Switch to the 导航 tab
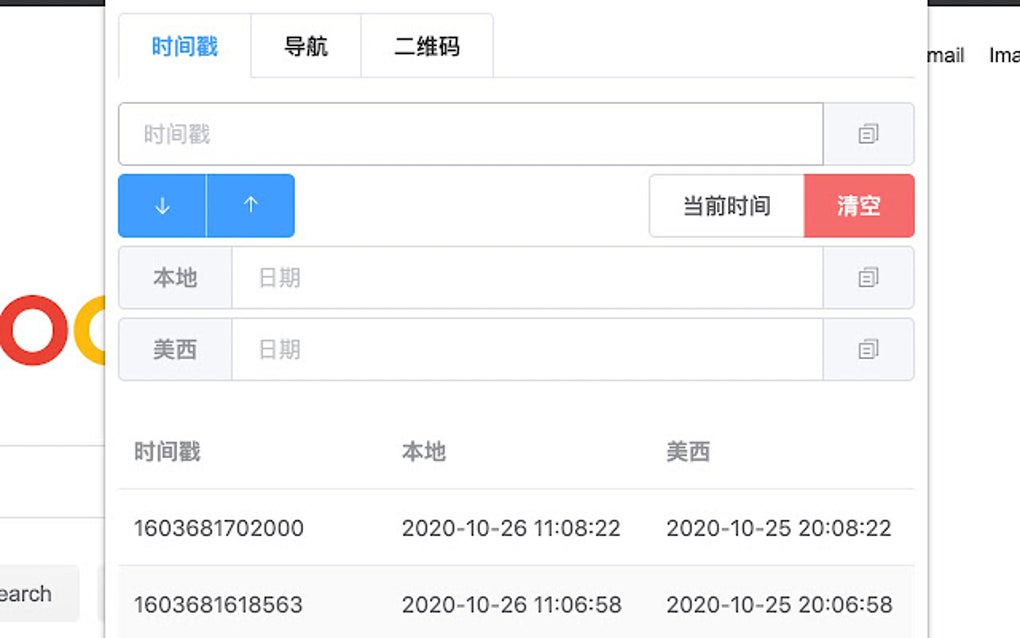This screenshot has width=1020, height=638. (x=306, y=45)
